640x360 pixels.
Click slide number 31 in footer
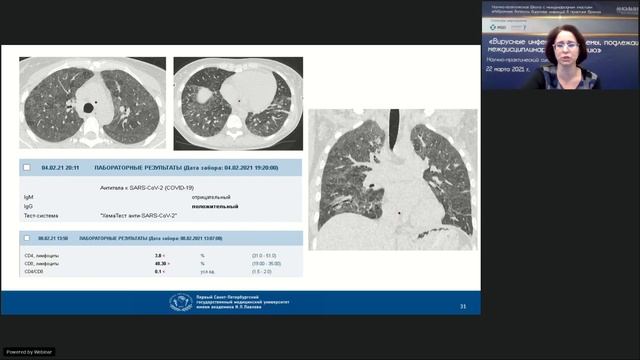[x=463, y=306]
